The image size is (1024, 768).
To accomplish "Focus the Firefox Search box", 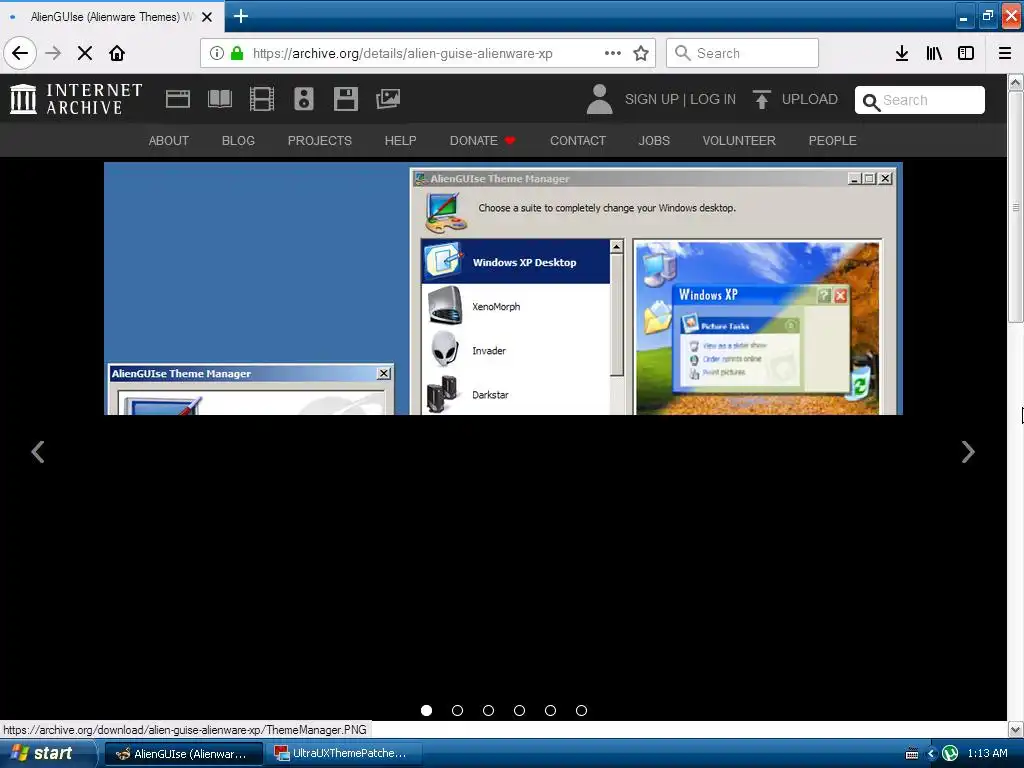I will coord(742,53).
